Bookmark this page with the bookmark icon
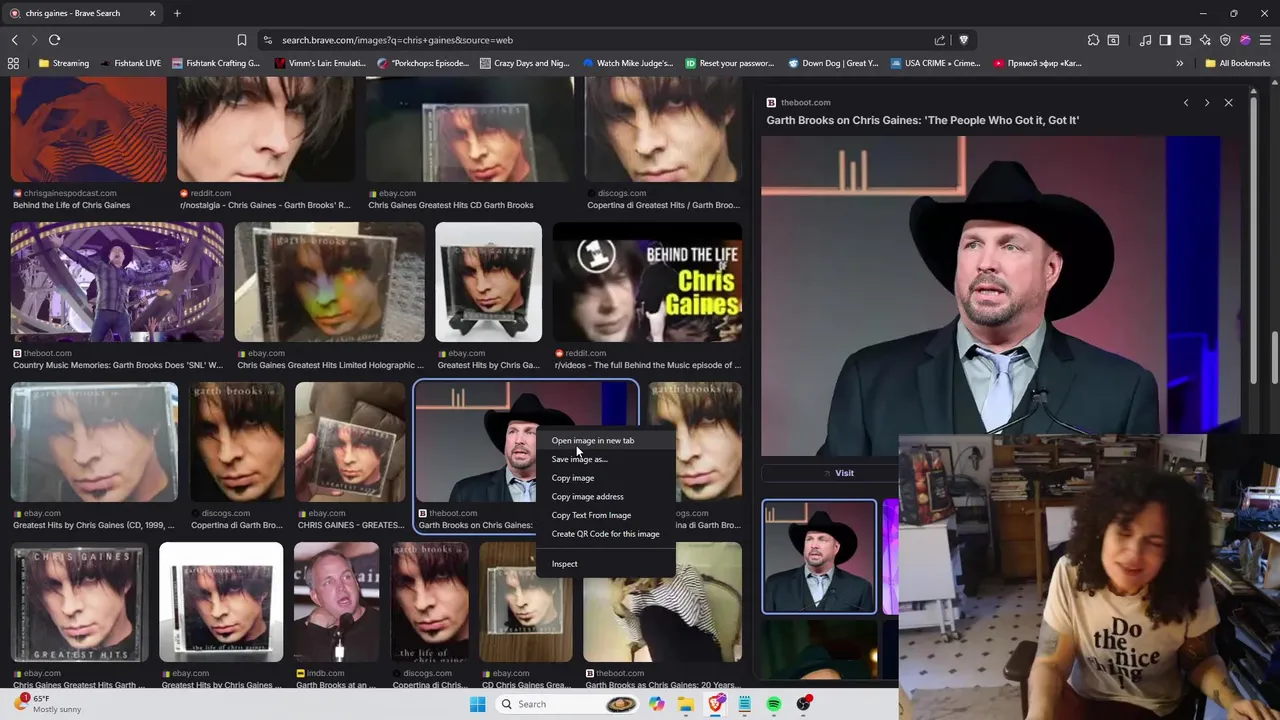This screenshot has width=1280, height=720. 242,40
